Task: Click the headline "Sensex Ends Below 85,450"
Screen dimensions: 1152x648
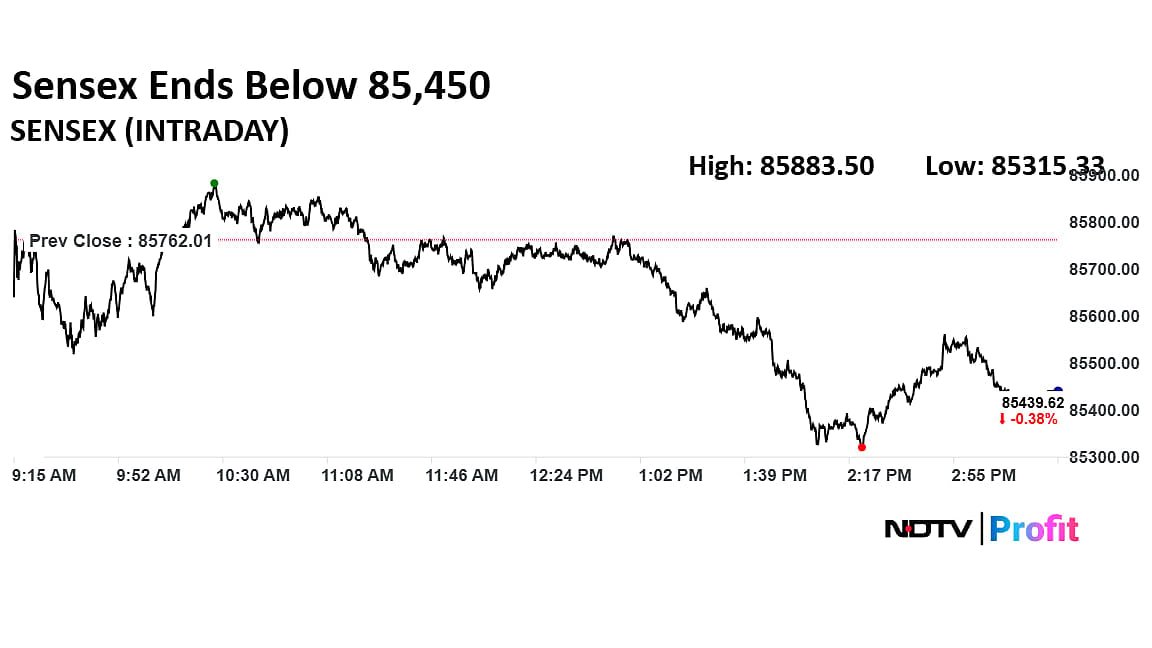Action: [250, 87]
